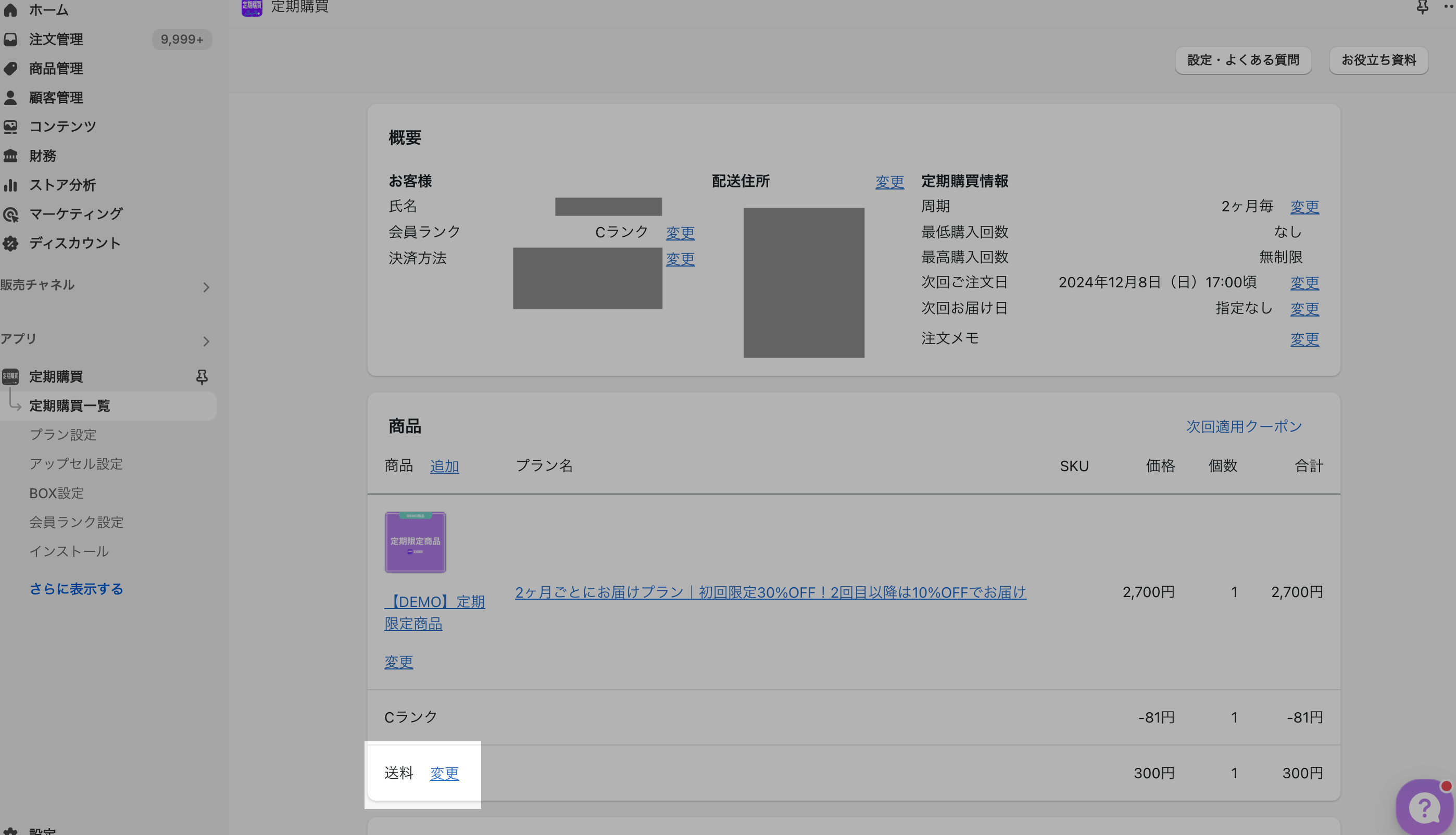Click the 次回適用クーポン link
The width and height of the screenshot is (1456, 835).
point(1244,426)
